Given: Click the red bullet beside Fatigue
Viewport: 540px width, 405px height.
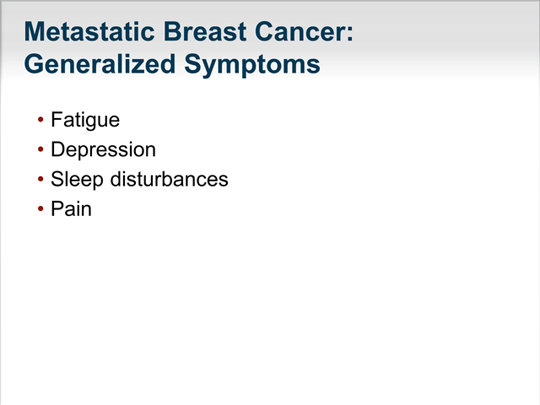Looking at the screenshot, I should click(x=41, y=120).
